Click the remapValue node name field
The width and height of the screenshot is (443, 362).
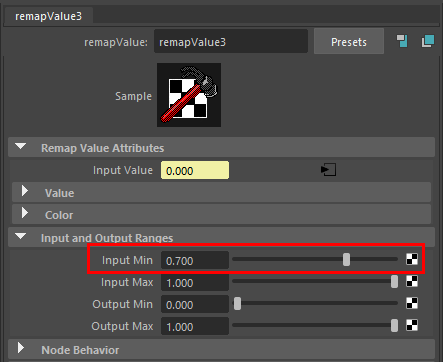click(231, 42)
